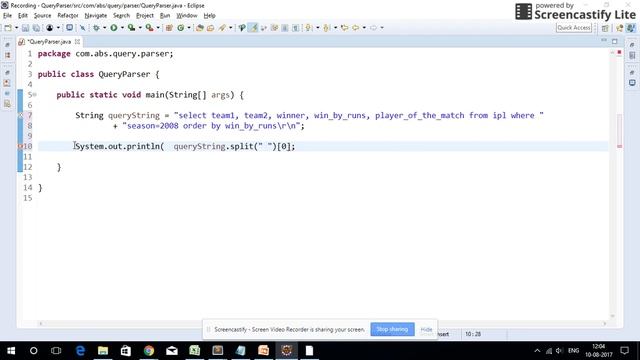Click the Save All toolbar icon

(36, 28)
